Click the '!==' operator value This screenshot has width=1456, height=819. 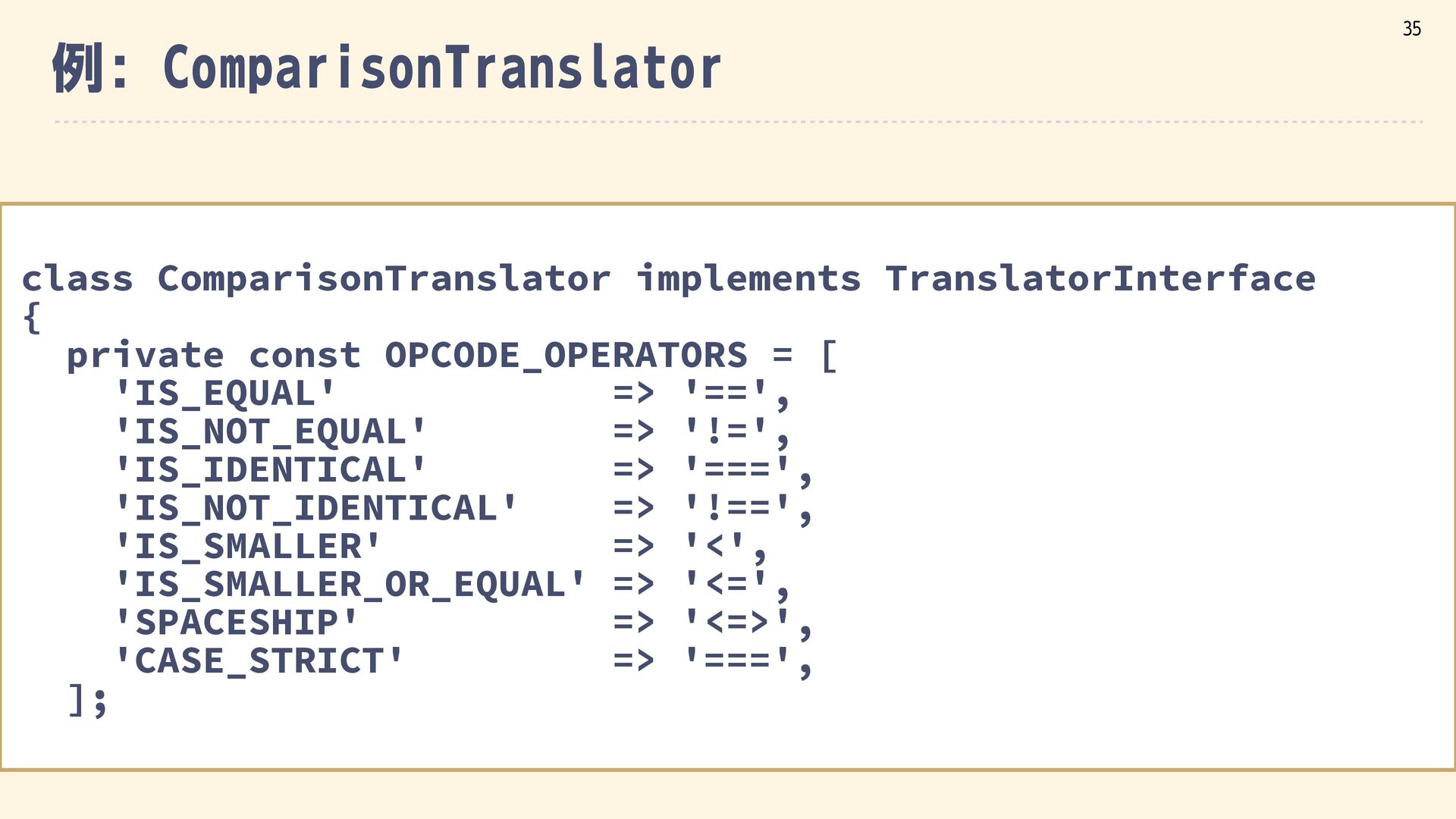pos(737,509)
